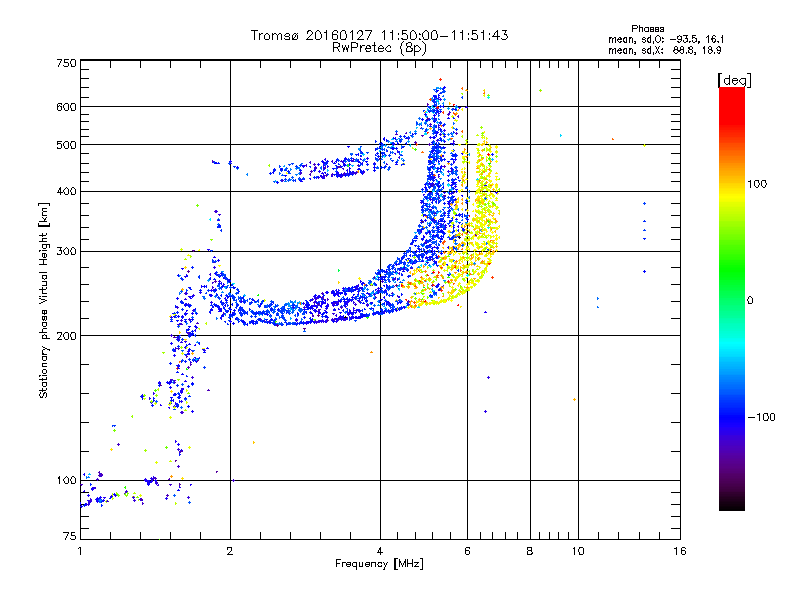Viewport: 800px width, 600px height.
Task: Click the y-axis tick label '100'
Action: (x=66, y=481)
